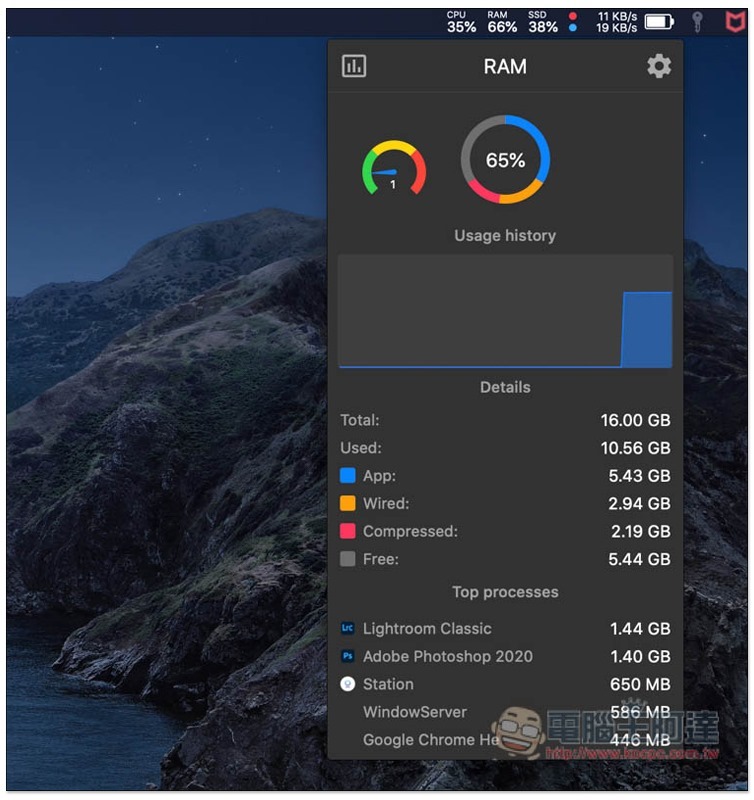Open the CPU 35% menu bar item
This screenshot has height=800, width=754.
461,22
